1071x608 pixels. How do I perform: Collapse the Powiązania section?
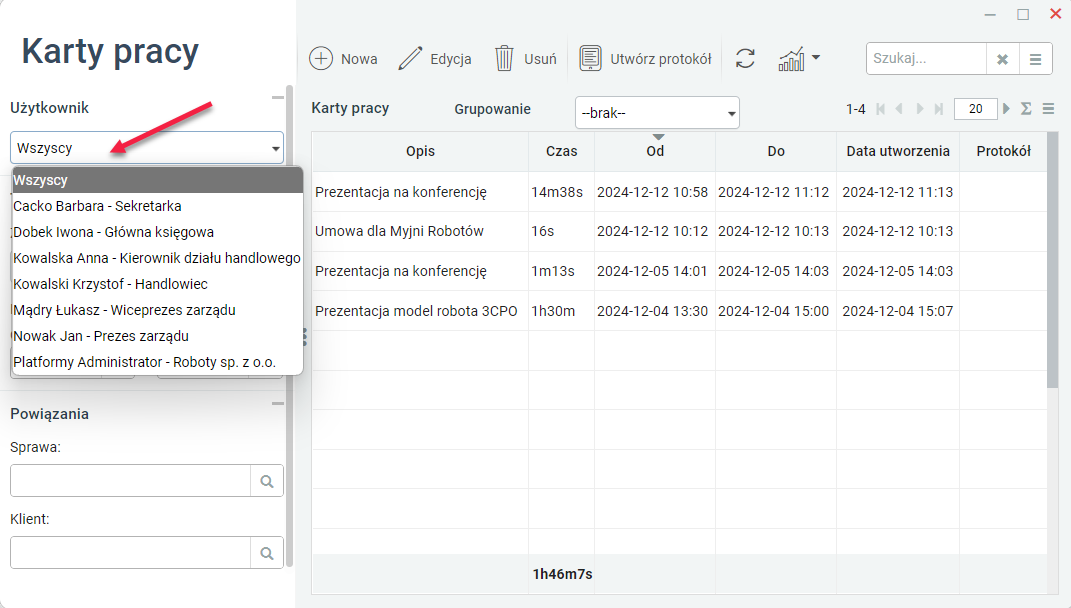(277, 404)
